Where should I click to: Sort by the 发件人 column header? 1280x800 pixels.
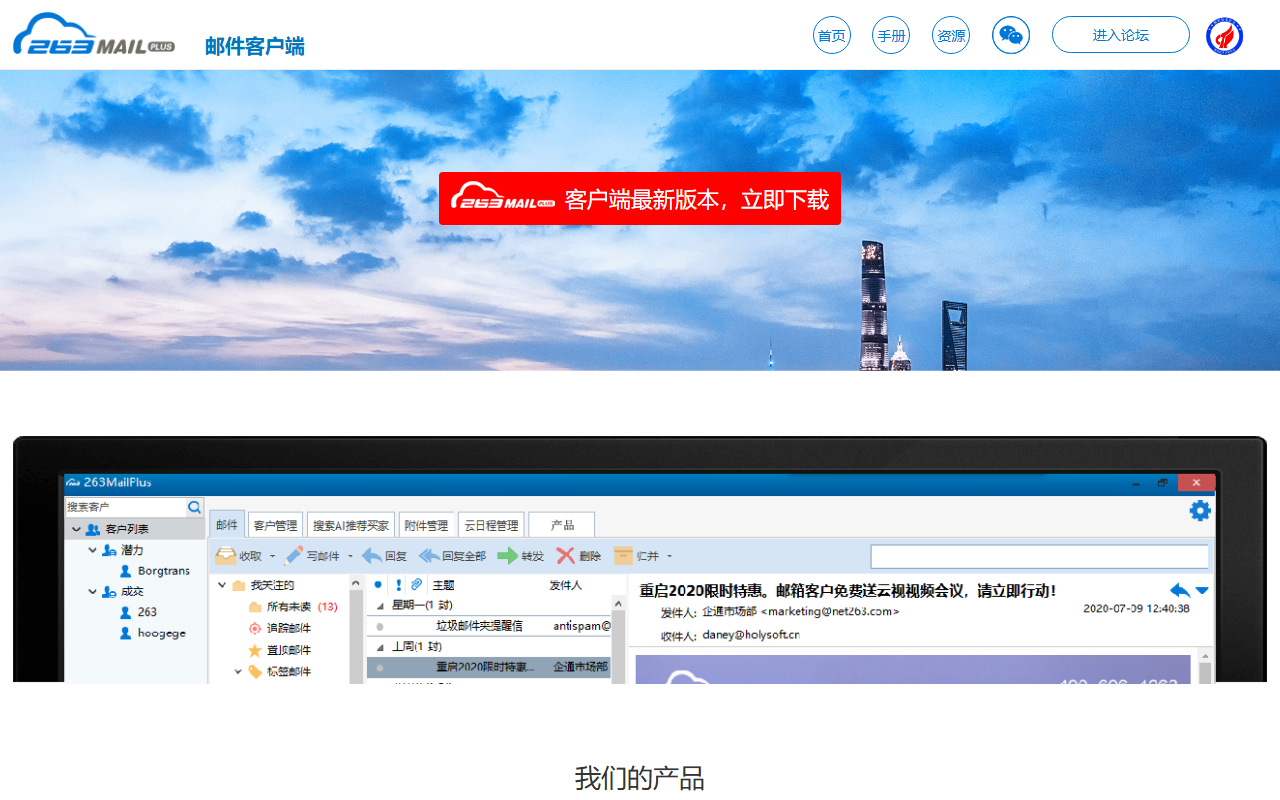point(565,585)
